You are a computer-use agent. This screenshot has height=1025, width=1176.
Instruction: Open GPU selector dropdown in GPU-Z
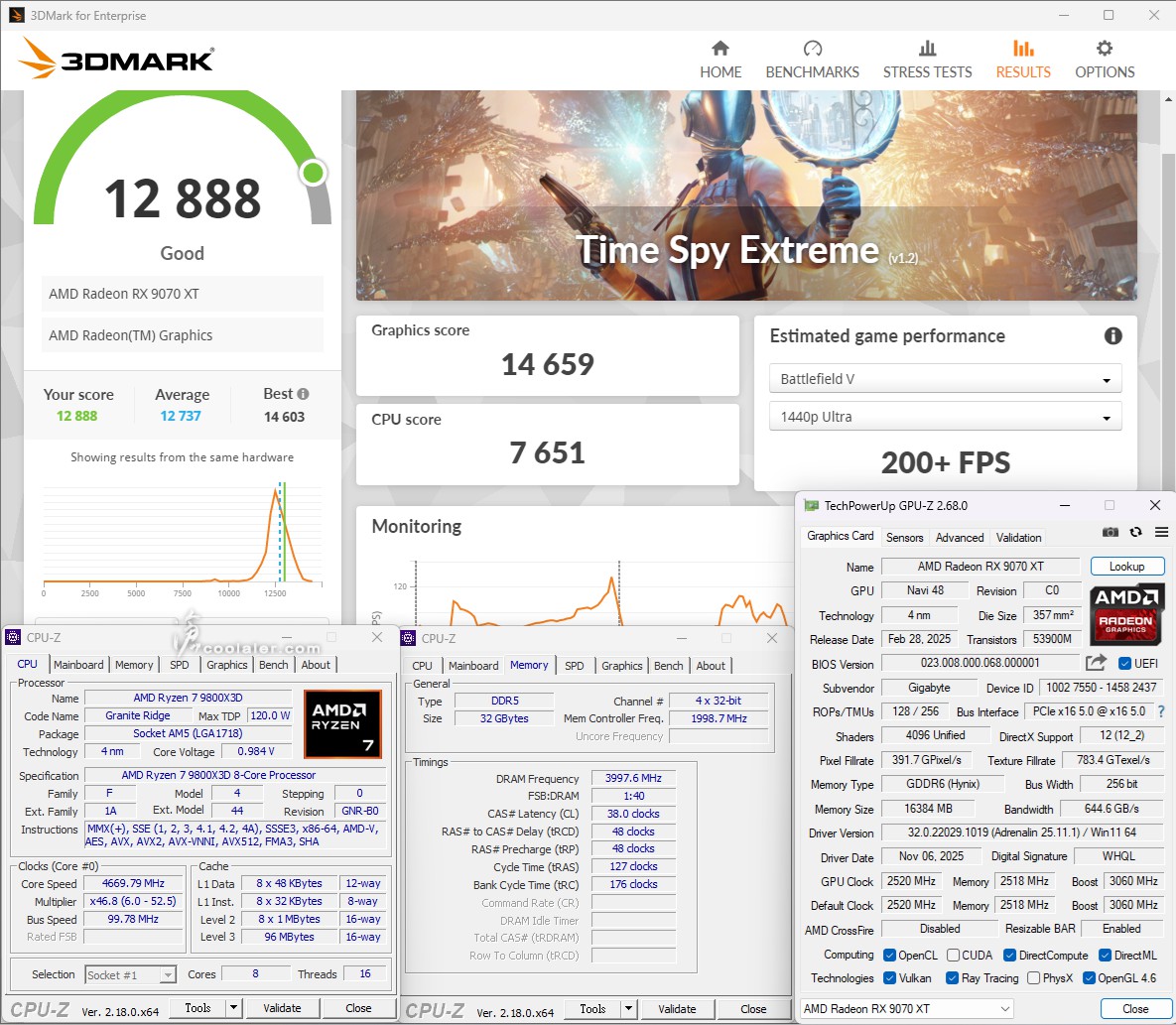(x=907, y=1009)
